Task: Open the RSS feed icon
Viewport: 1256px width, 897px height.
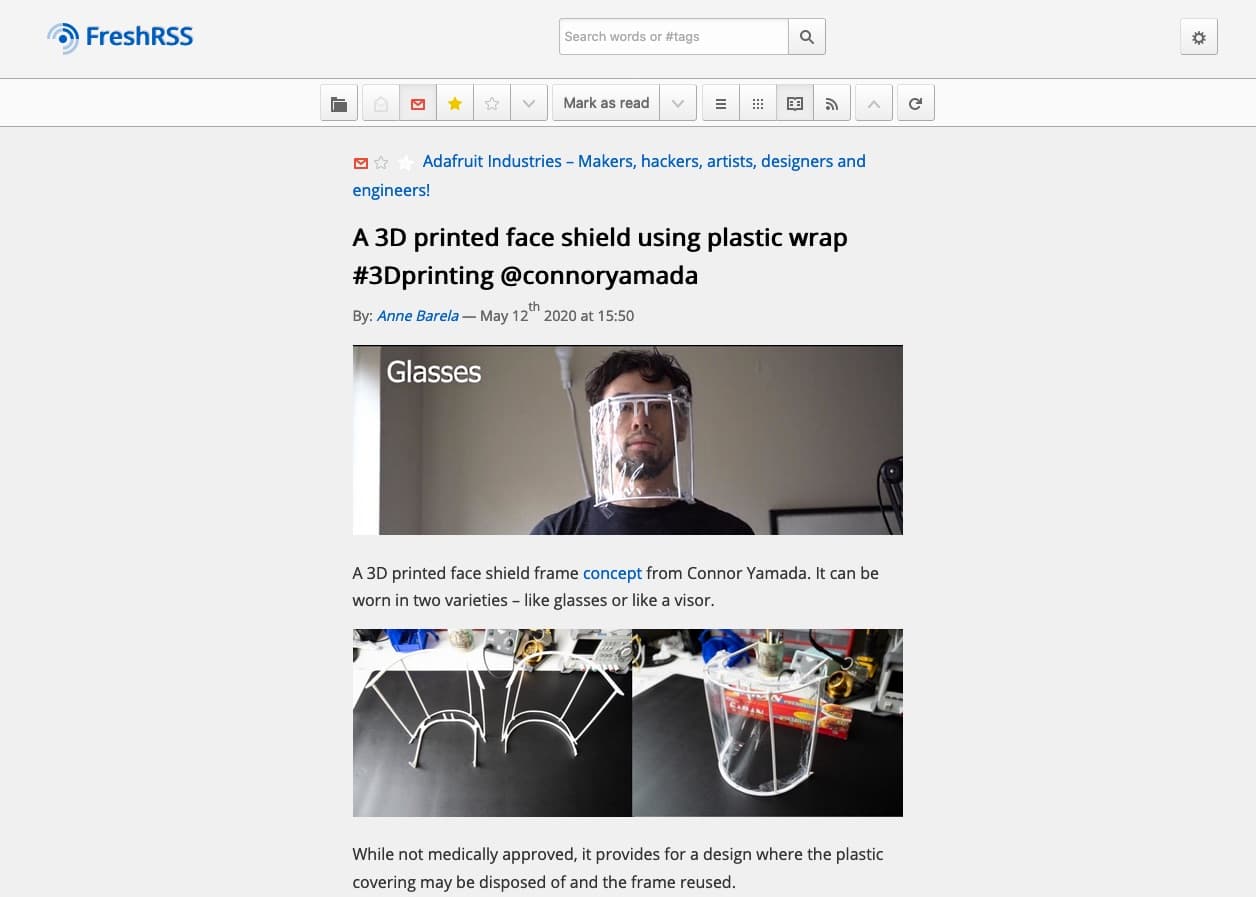Action: [x=832, y=103]
